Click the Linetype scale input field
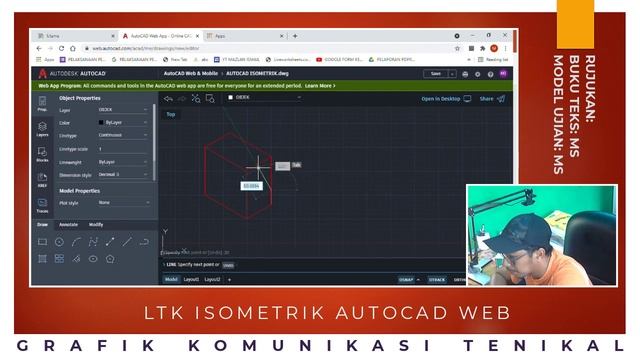This screenshot has width=640, height=360. tap(123, 149)
